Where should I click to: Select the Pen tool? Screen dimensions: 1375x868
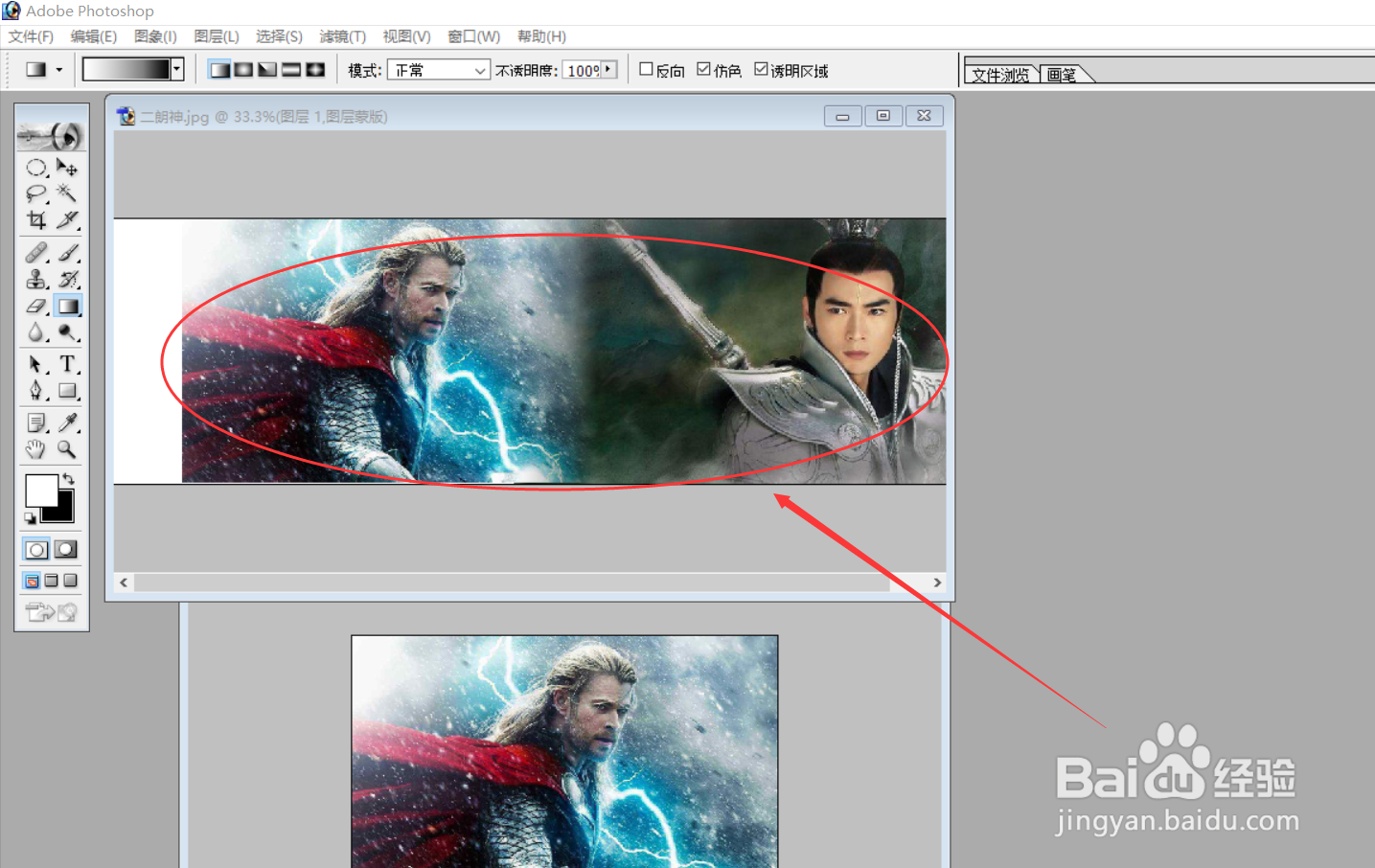click(x=36, y=391)
